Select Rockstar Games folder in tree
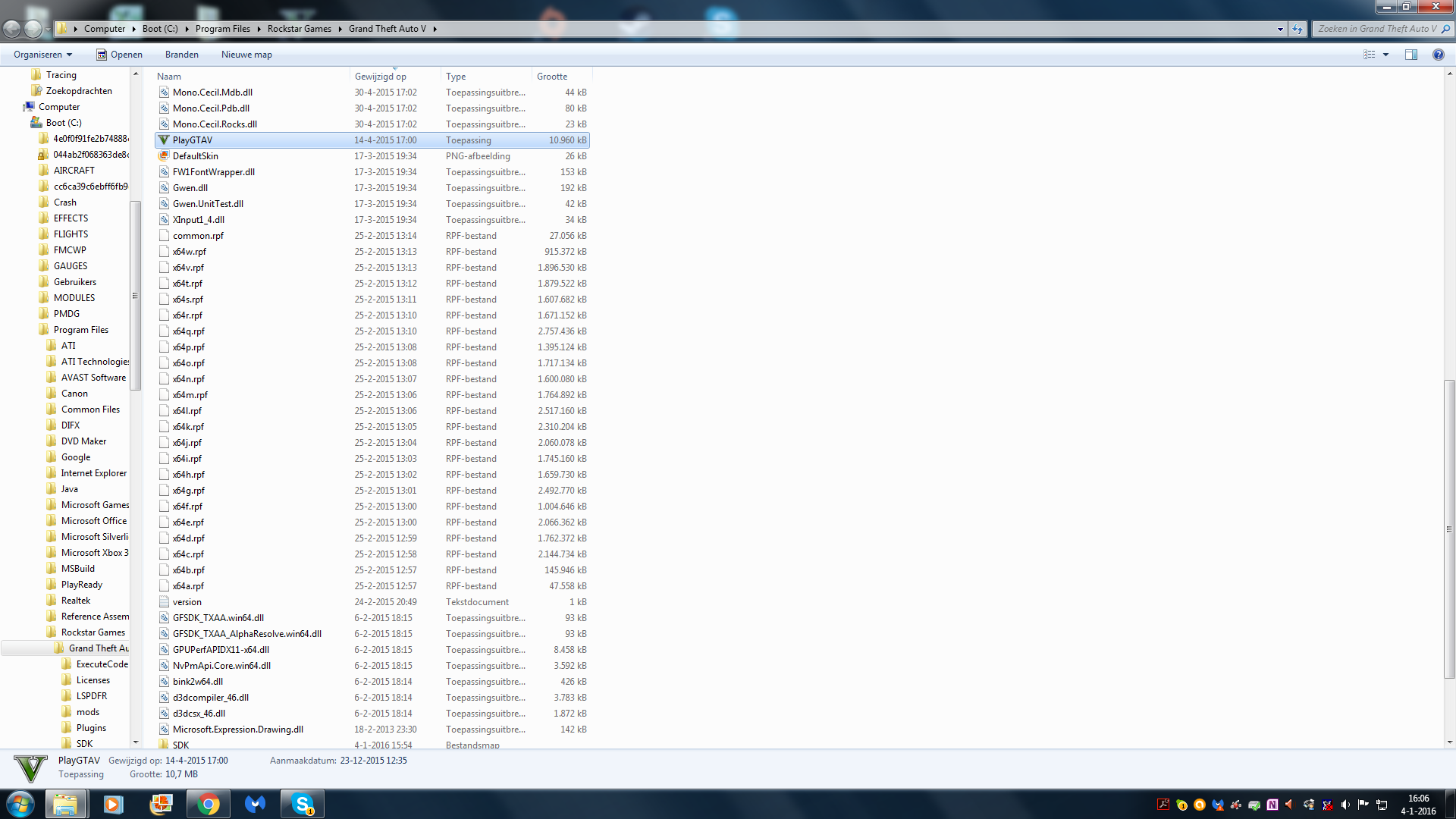This screenshot has height=819, width=1456. pyautogui.click(x=93, y=632)
